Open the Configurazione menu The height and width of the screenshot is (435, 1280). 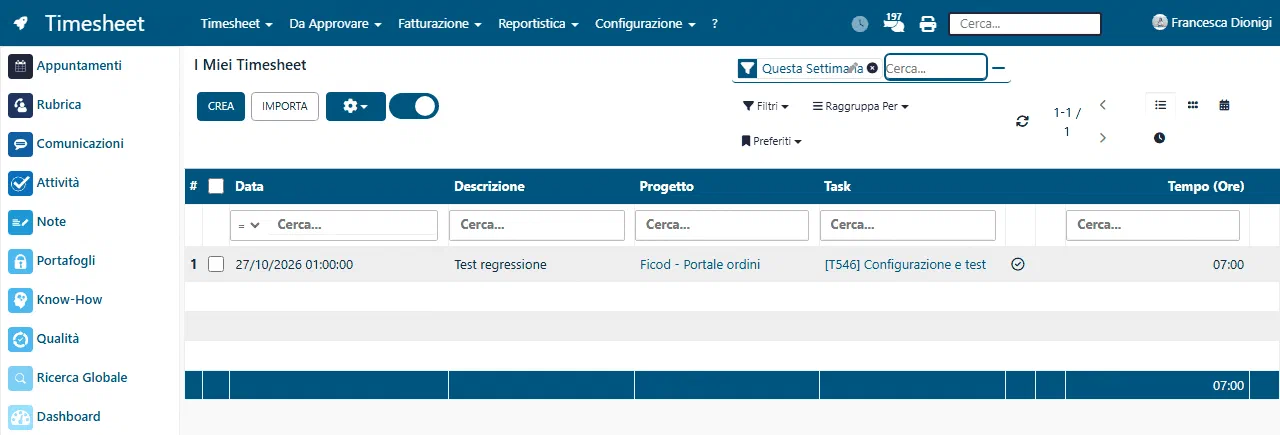click(645, 23)
